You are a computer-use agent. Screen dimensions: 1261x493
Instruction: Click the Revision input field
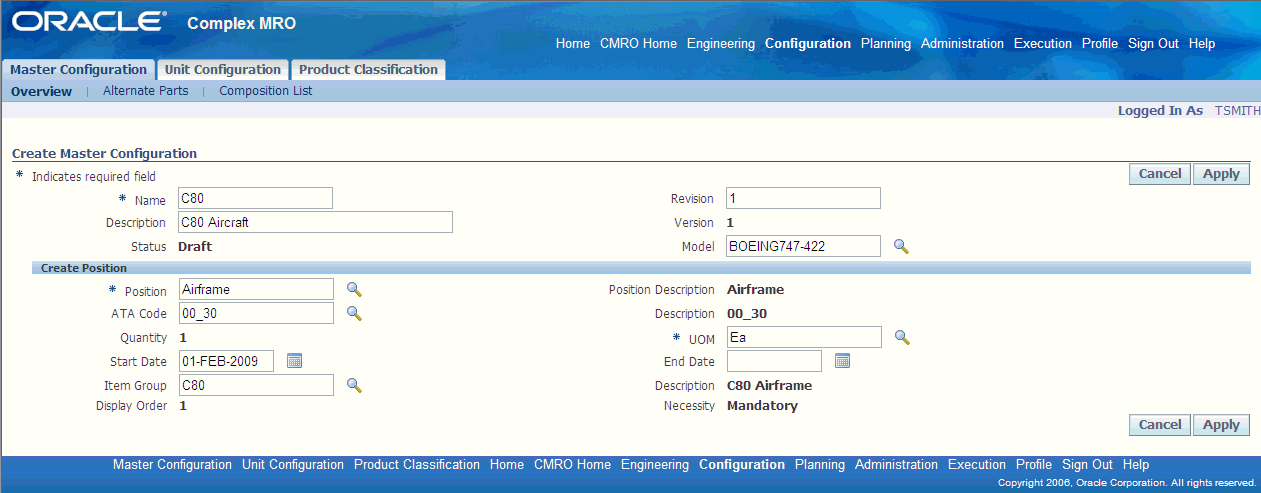coord(803,198)
